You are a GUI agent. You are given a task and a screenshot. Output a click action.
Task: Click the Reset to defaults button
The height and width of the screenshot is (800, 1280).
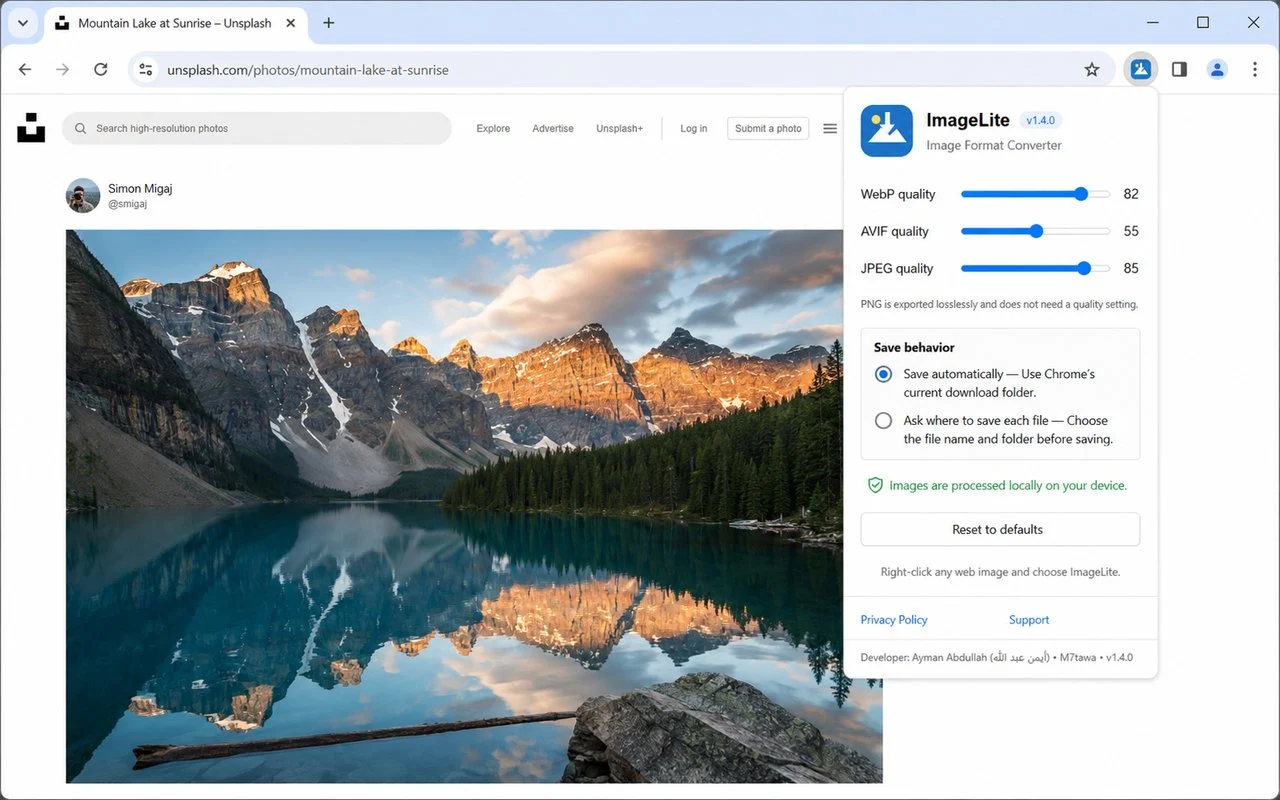[1000, 530]
